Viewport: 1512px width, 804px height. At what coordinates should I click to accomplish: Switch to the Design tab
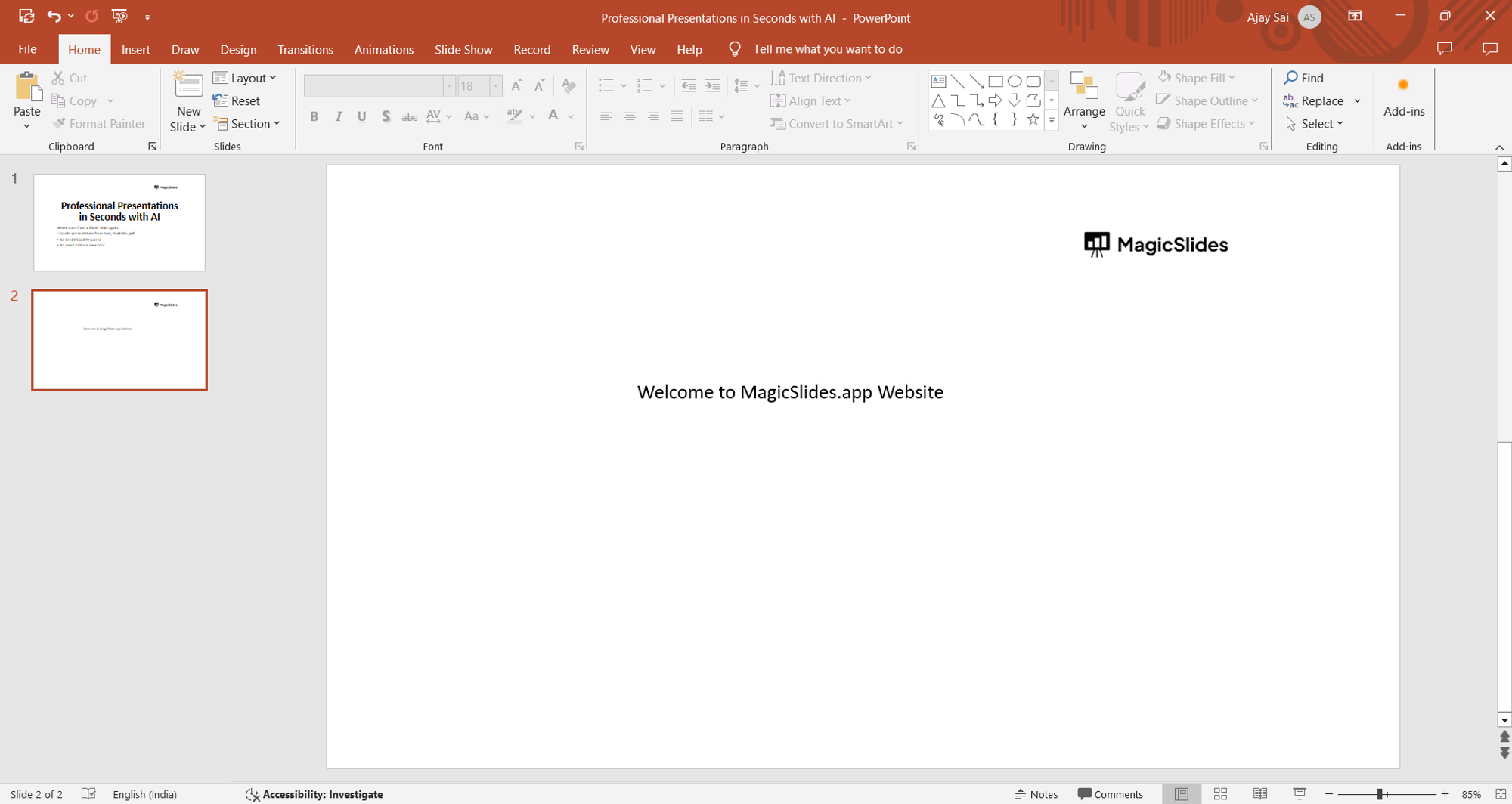pyautogui.click(x=238, y=49)
